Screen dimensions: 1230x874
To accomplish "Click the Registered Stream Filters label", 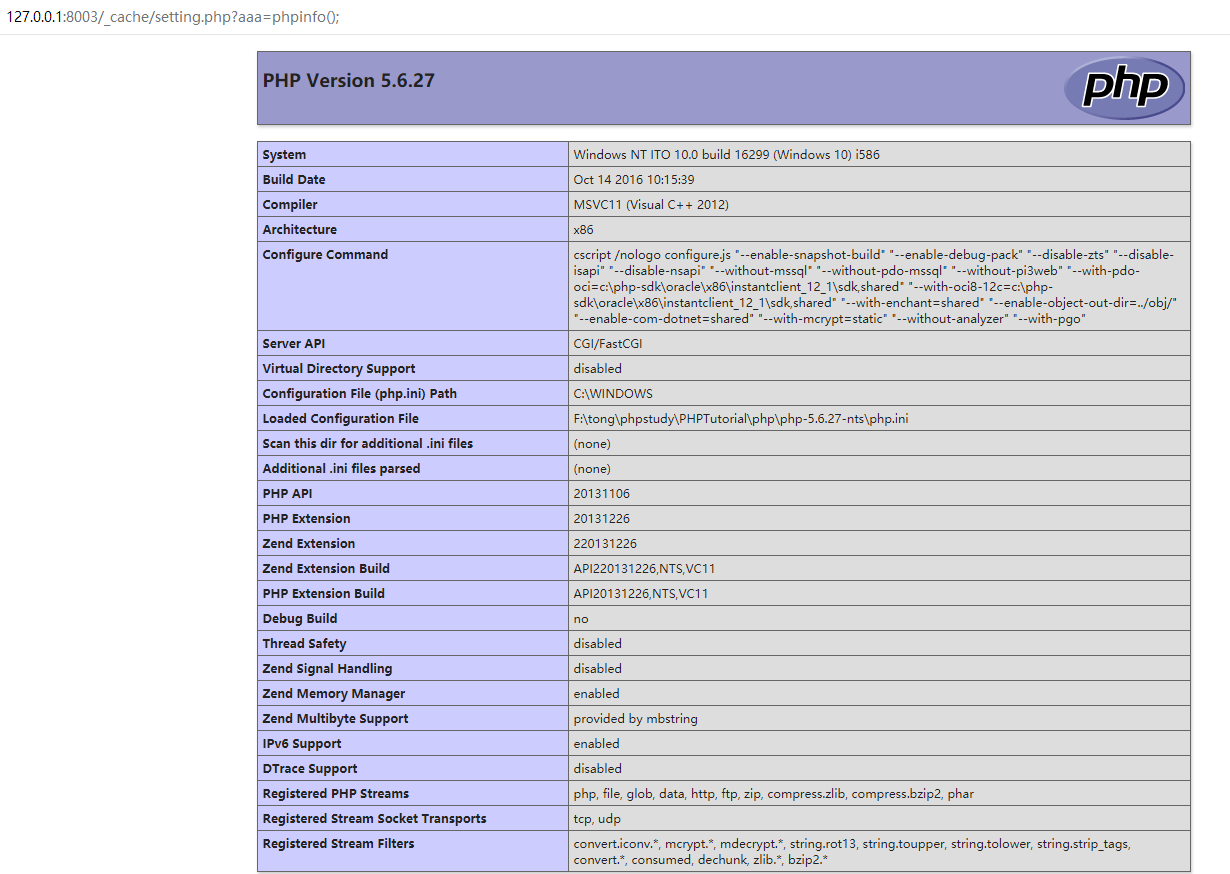I will [x=338, y=844].
